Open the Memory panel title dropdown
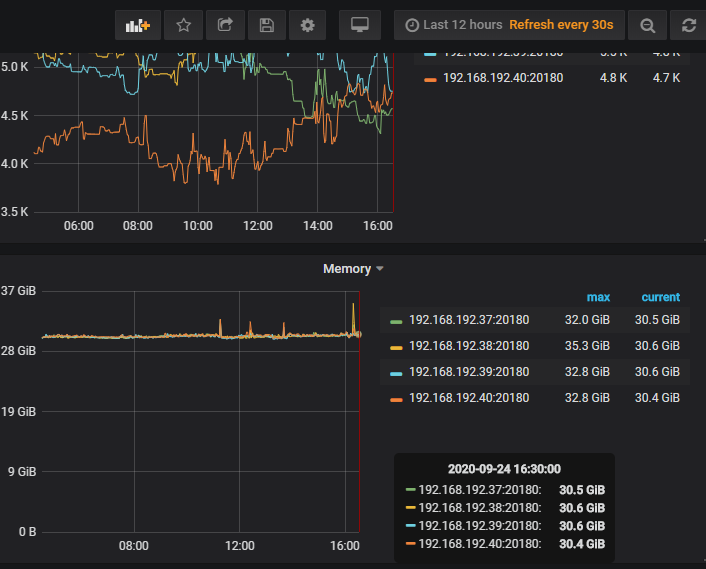706x569 pixels. click(353, 269)
